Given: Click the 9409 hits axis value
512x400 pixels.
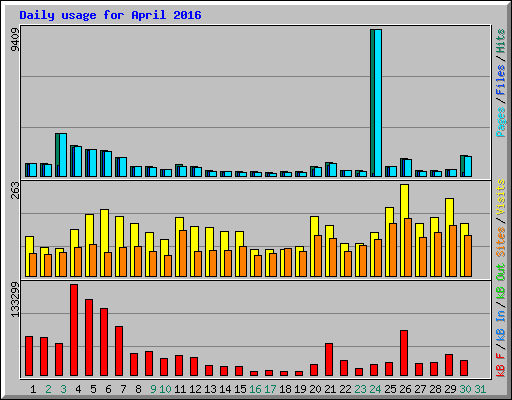Looking at the screenshot, I should click(x=15, y=40).
